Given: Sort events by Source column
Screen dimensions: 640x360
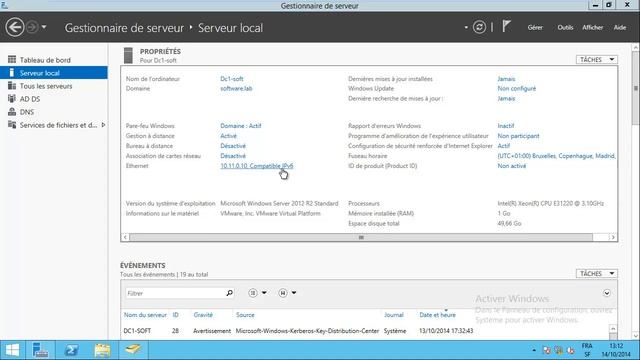Looking at the screenshot, I should (245, 315).
